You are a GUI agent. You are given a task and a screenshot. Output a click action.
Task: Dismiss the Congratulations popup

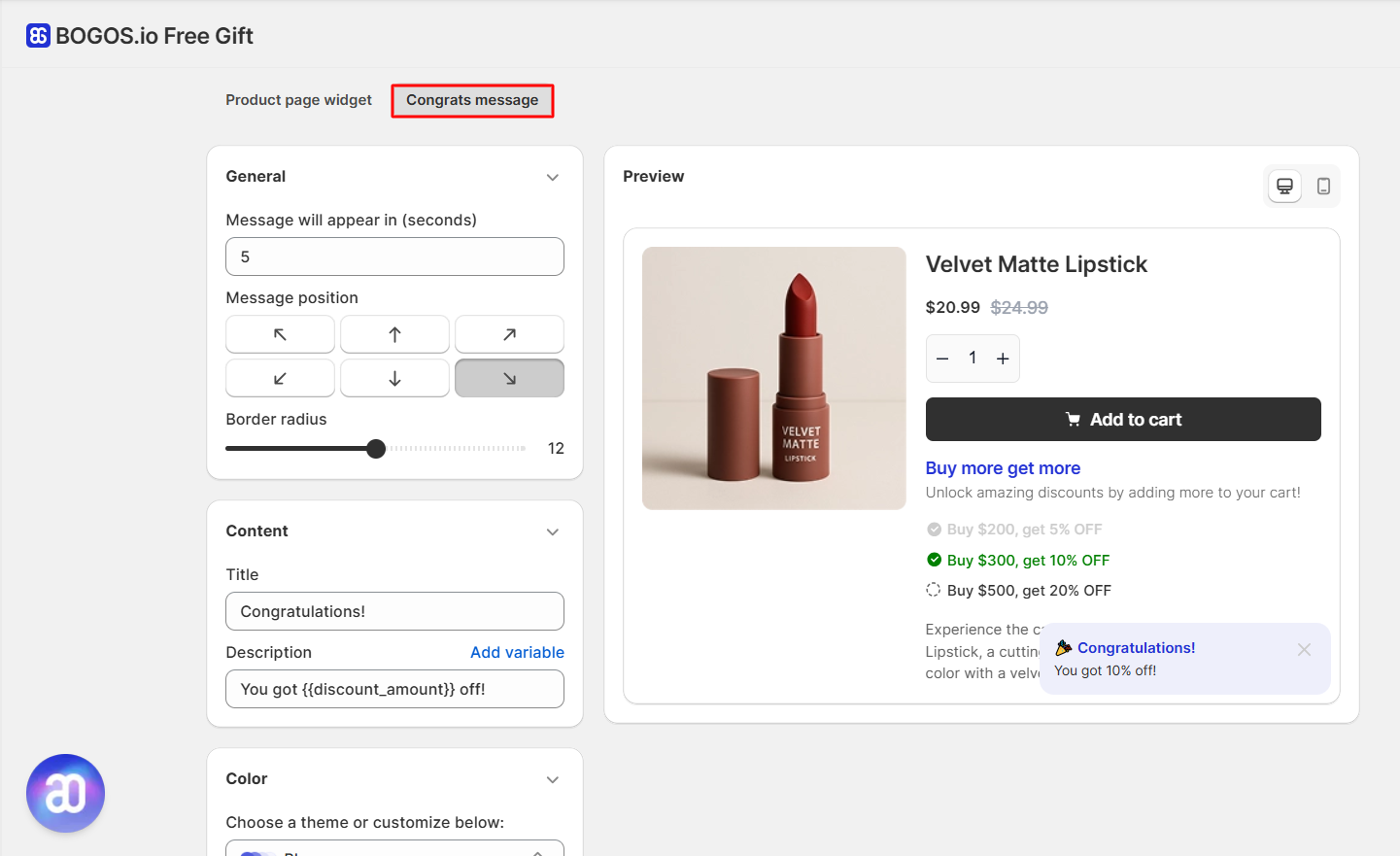(1304, 649)
